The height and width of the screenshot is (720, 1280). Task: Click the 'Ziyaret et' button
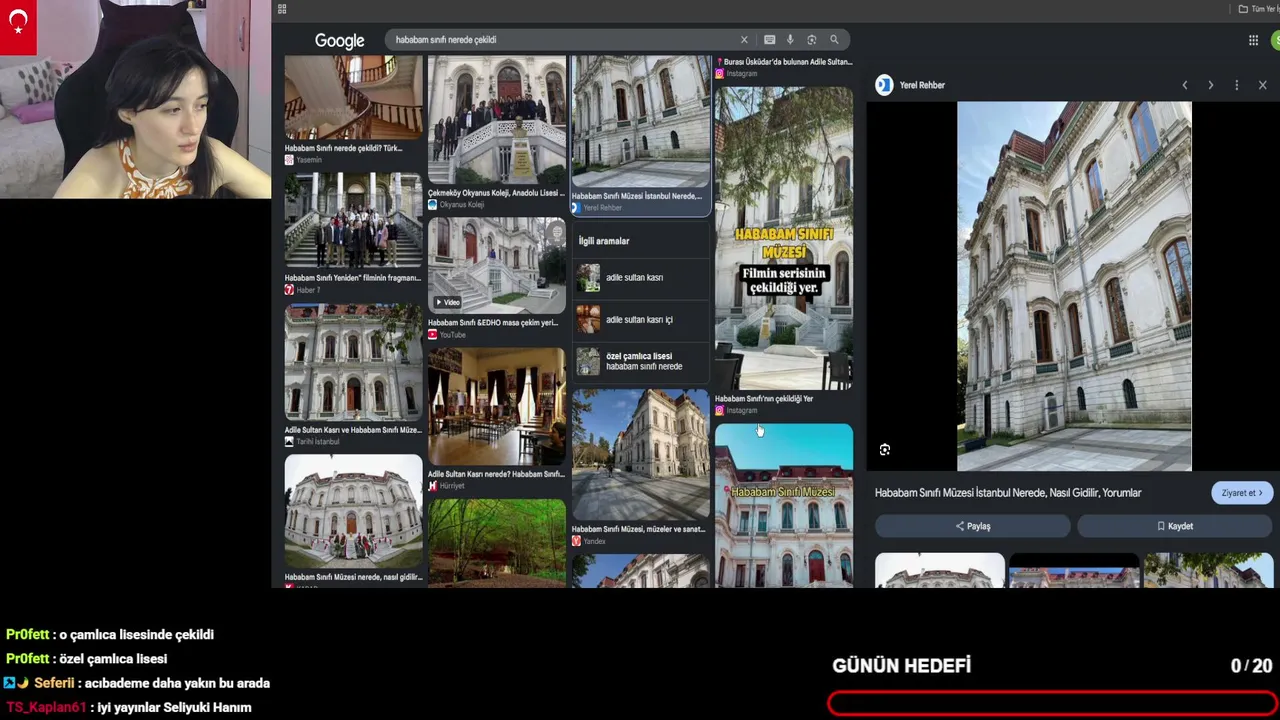1241,493
